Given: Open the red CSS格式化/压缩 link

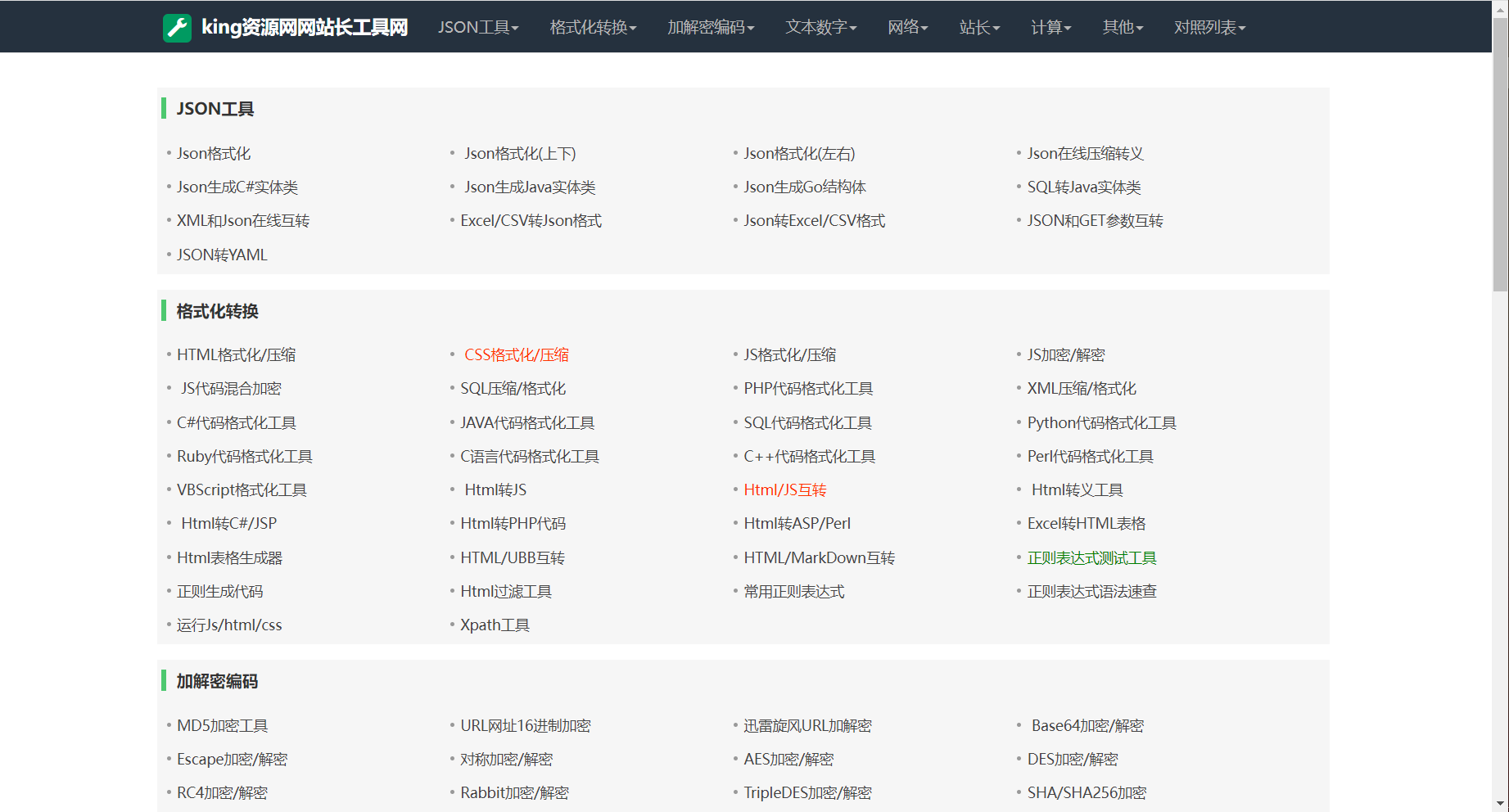Looking at the screenshot, I should coord(517,354).
